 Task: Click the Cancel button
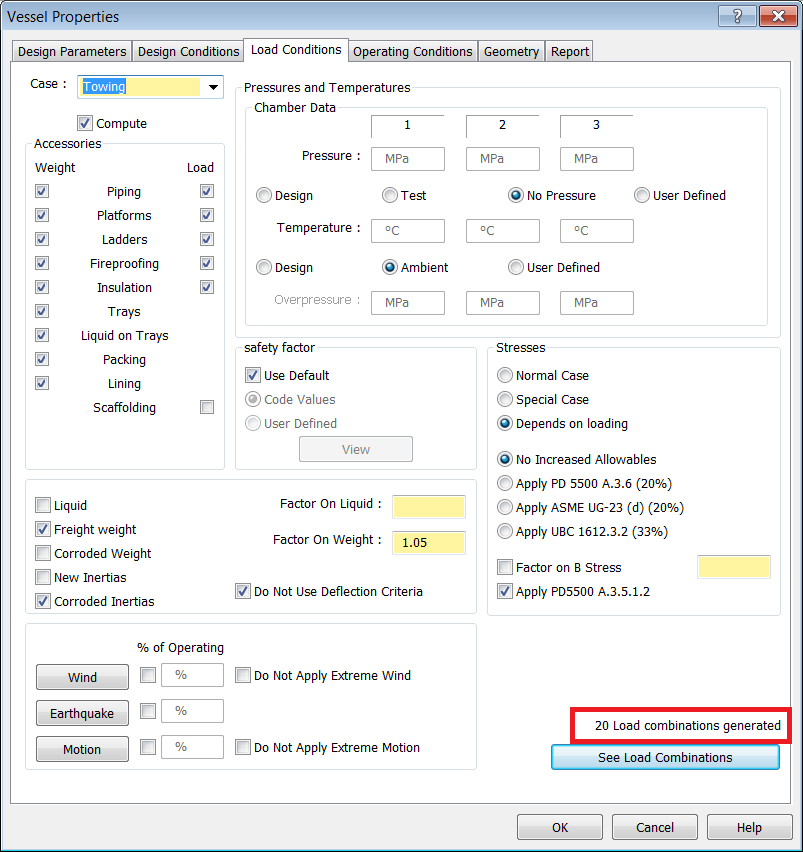655,828
